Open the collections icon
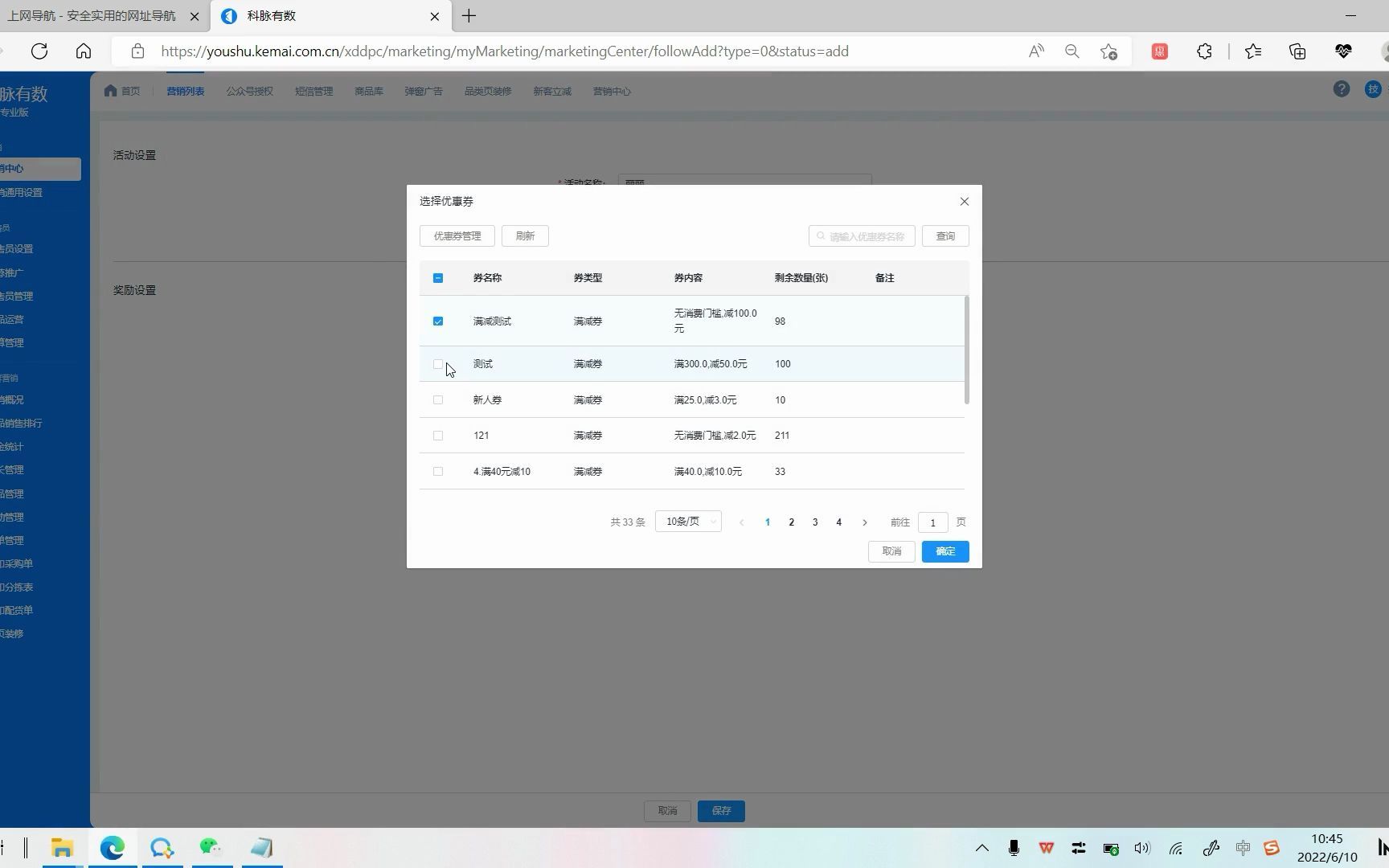 click(x=1297, y=51)
